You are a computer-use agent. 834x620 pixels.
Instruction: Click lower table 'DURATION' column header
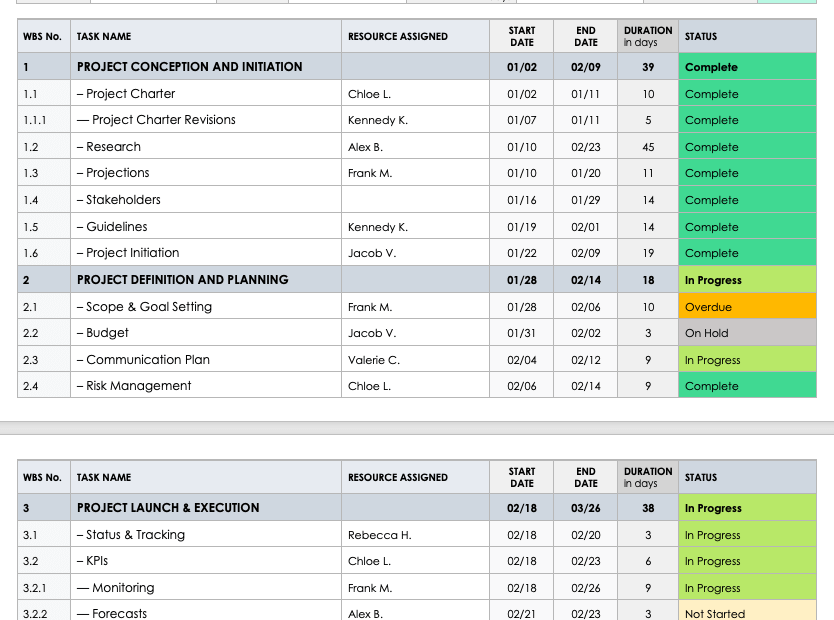(x=648, y=477)
